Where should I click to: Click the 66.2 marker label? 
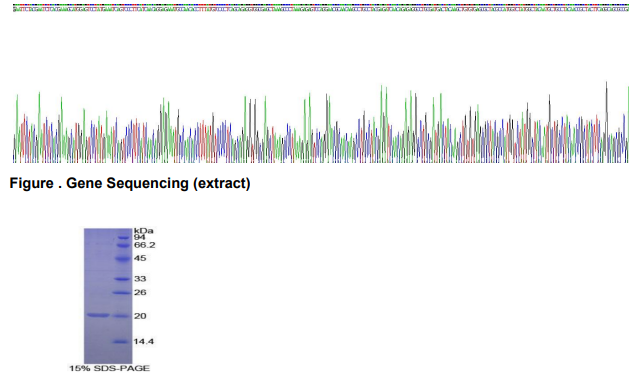144,245
